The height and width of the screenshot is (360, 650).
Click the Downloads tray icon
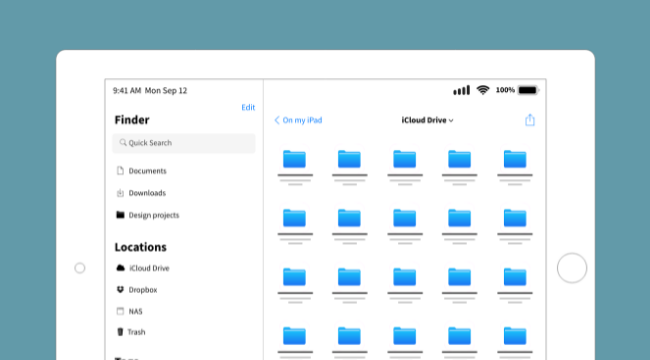pyautogui.click(x=120, y=193)
